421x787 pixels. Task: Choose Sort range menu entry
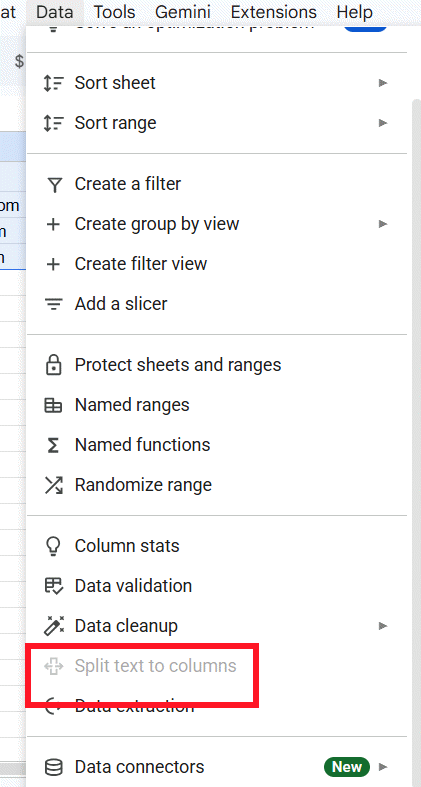219,123
